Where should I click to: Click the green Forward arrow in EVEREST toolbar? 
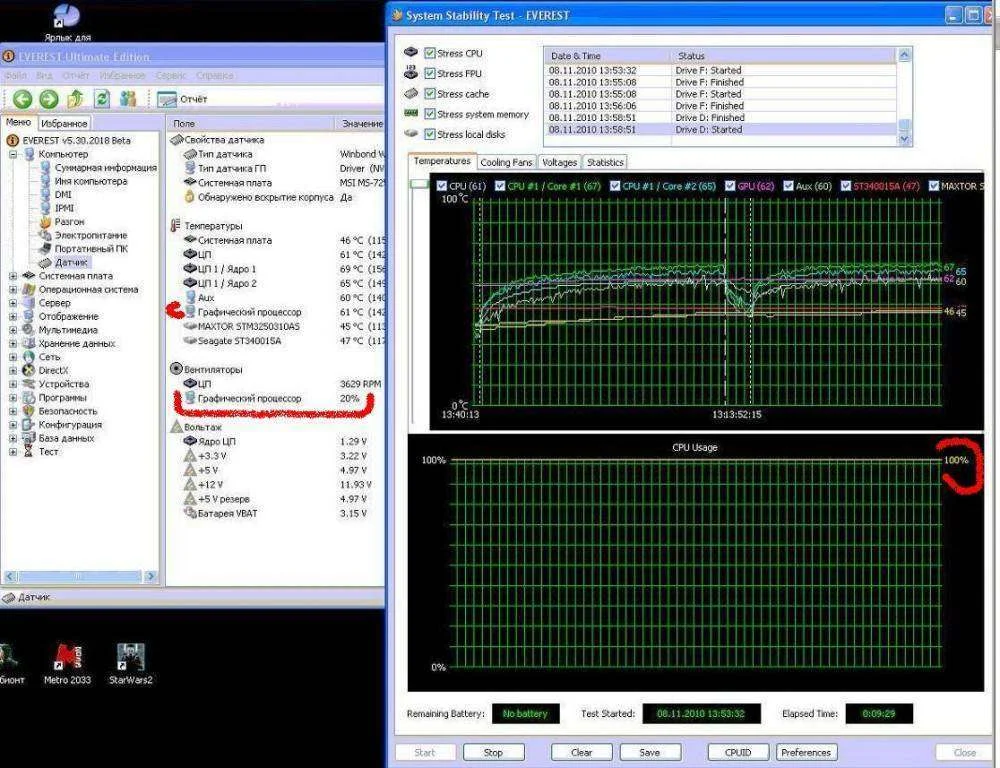point(48,99)
